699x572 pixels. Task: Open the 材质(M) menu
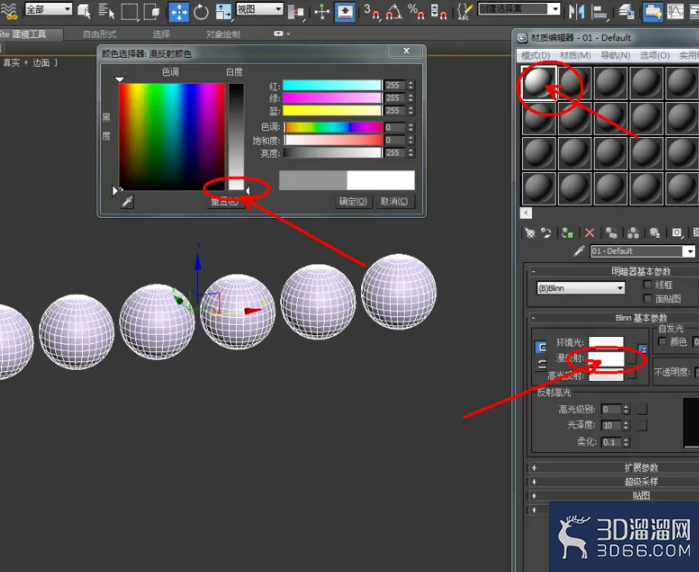click(576, 55)
